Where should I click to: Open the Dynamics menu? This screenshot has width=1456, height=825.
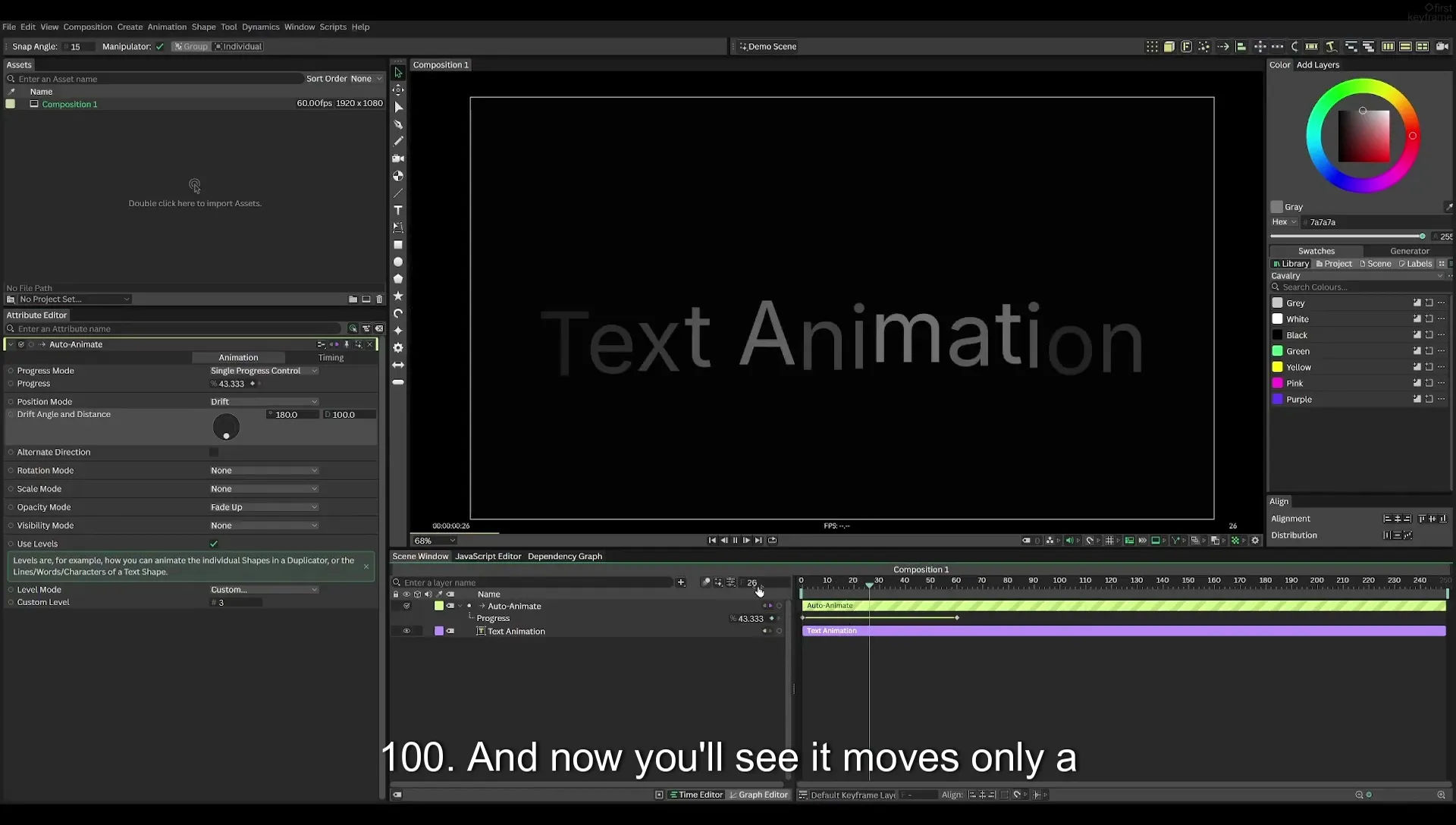(x=260, y=27)
